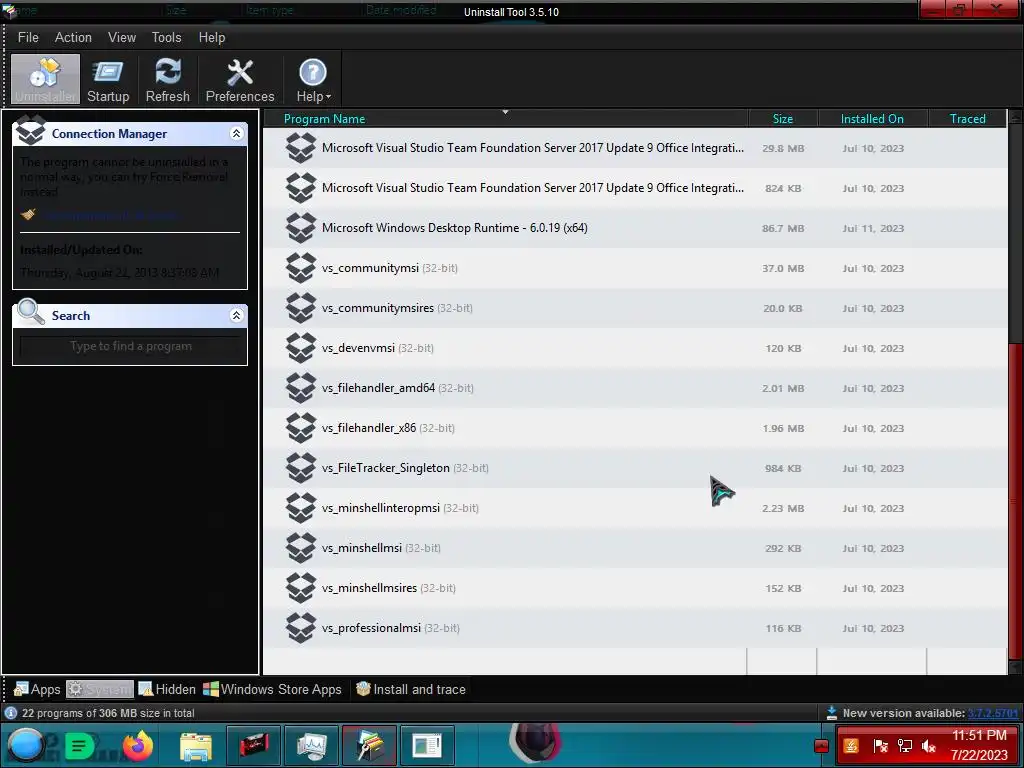Viewport: 1024px width, 768px height.
Task: Click the vs_communitymsi package icon
Action: [x=301, y=268]
